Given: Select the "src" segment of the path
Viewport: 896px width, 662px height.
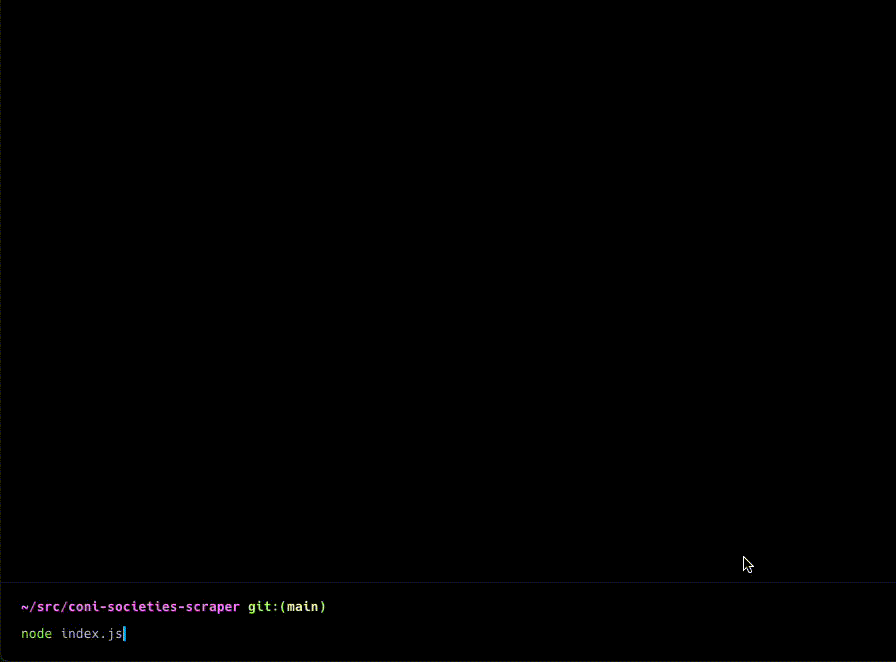Looking at the screenshot, I should [48, 607].
